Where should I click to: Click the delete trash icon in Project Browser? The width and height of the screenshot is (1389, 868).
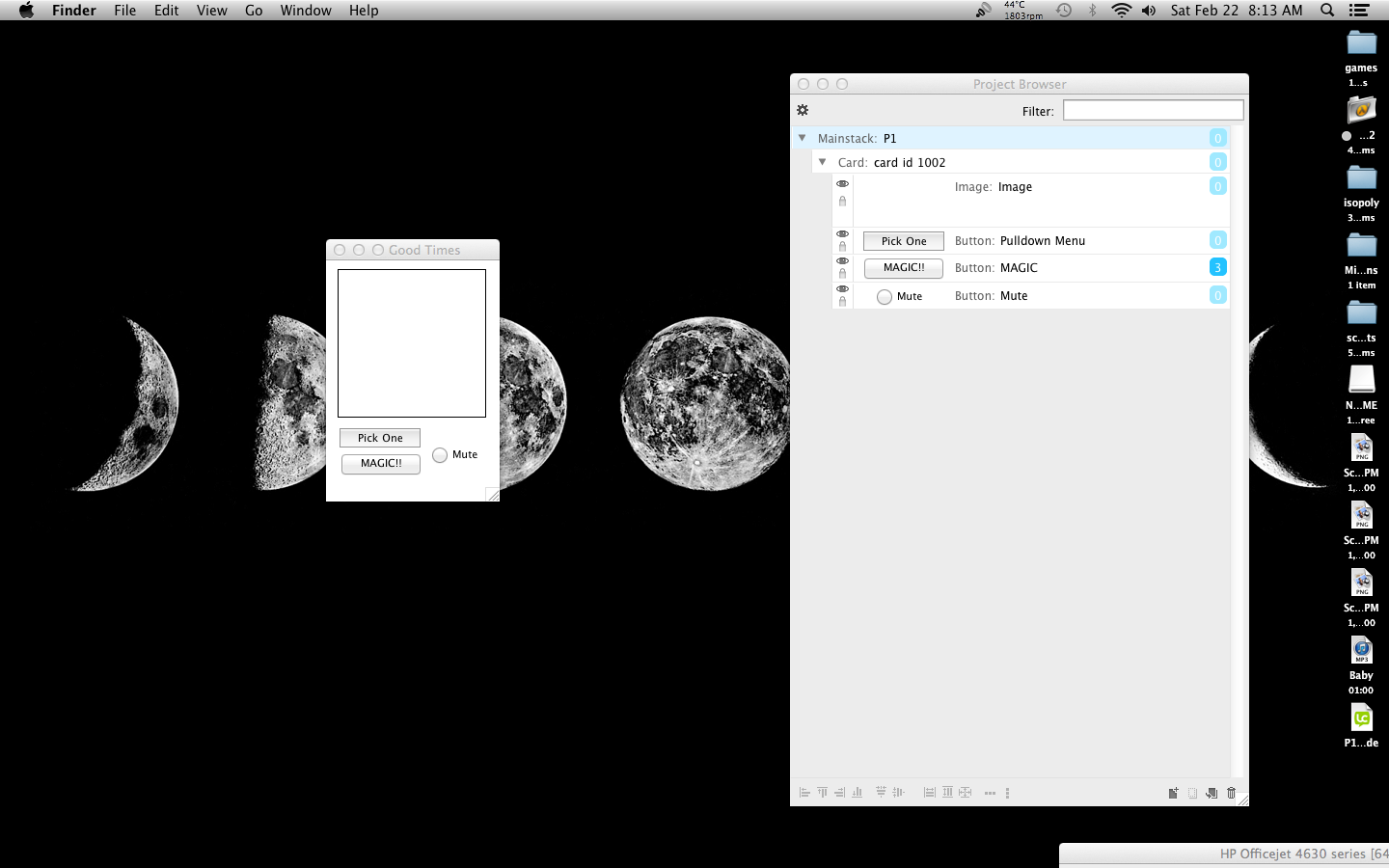pos(1231,793)
